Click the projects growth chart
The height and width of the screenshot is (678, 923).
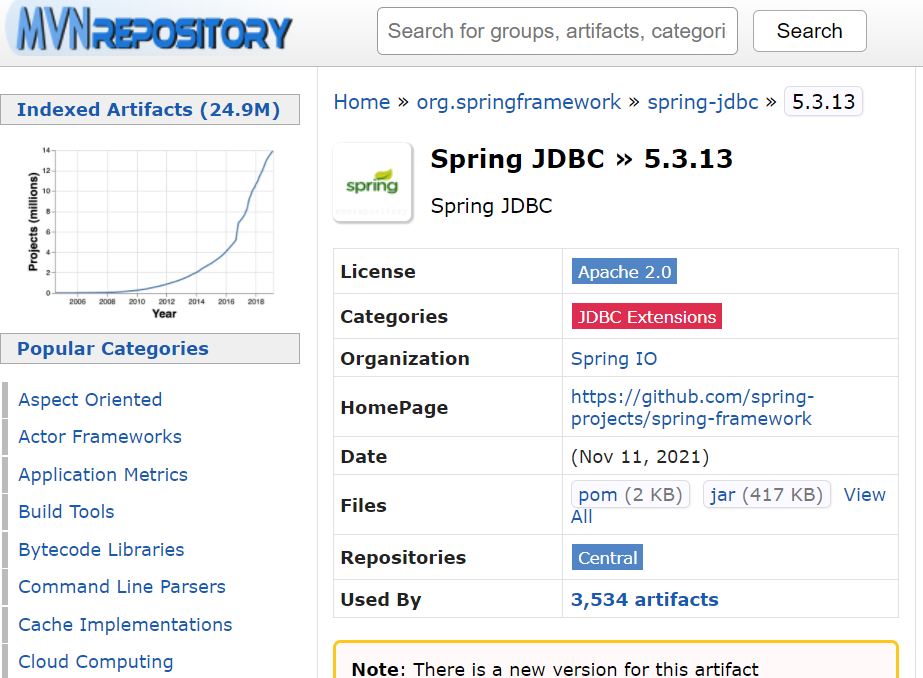(151, 231)
